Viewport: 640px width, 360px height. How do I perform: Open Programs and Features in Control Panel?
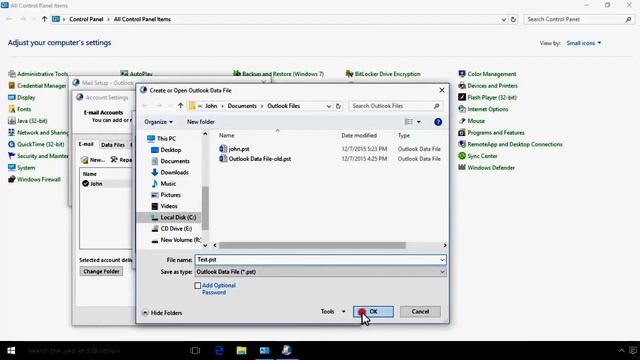491,133
